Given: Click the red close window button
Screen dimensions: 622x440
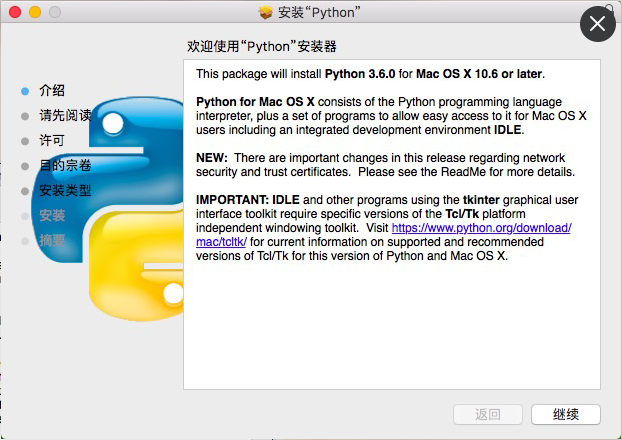Looking at the screenshot, I should click(x=15, y=12).
